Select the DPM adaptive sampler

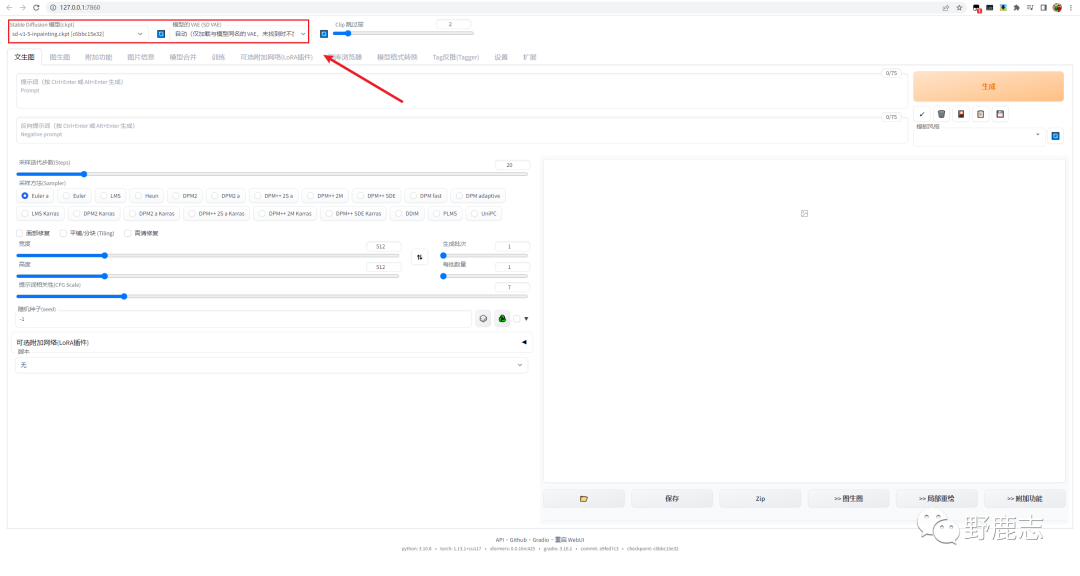(477, 196)
